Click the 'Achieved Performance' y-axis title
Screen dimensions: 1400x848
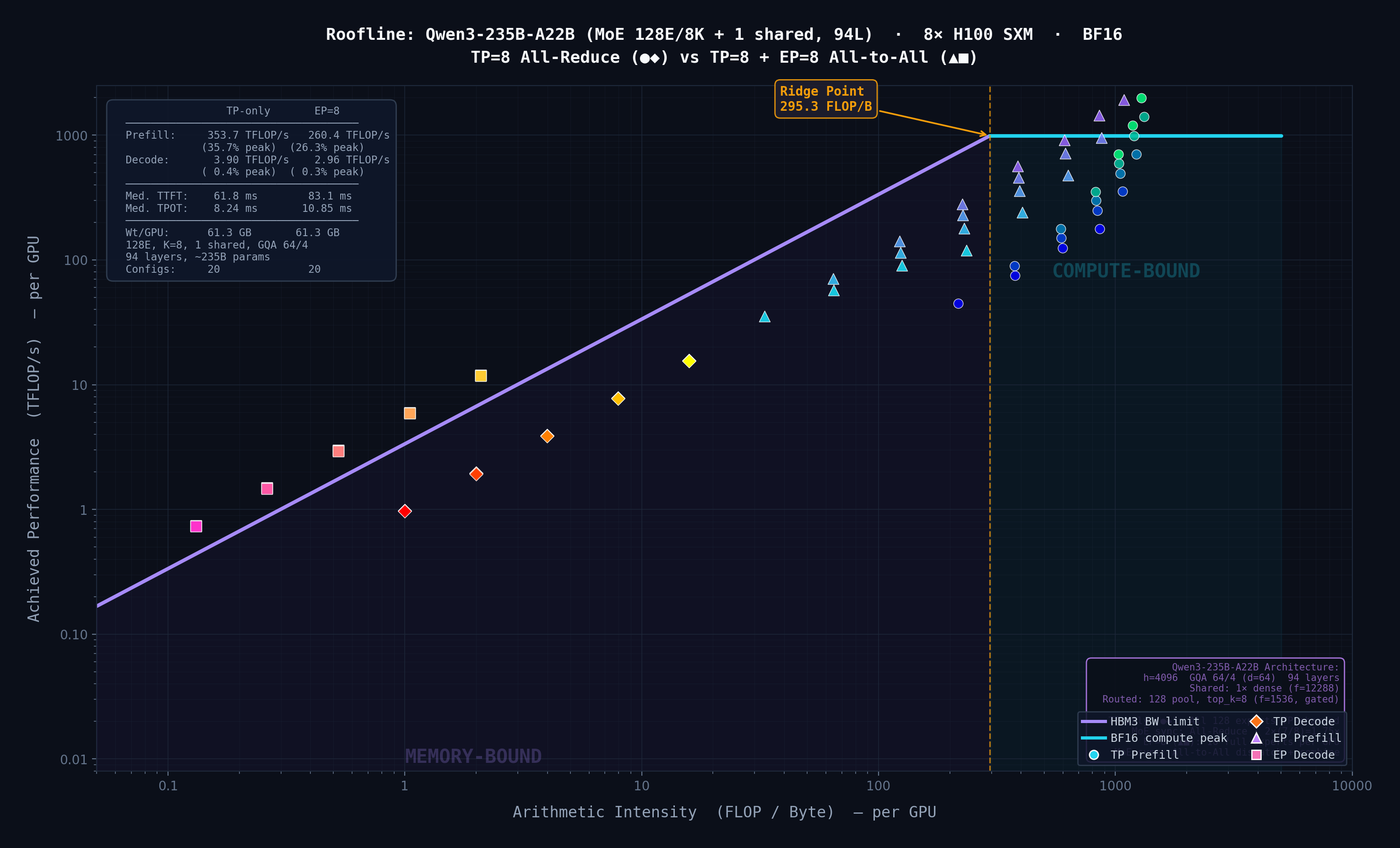coord(34,429)
